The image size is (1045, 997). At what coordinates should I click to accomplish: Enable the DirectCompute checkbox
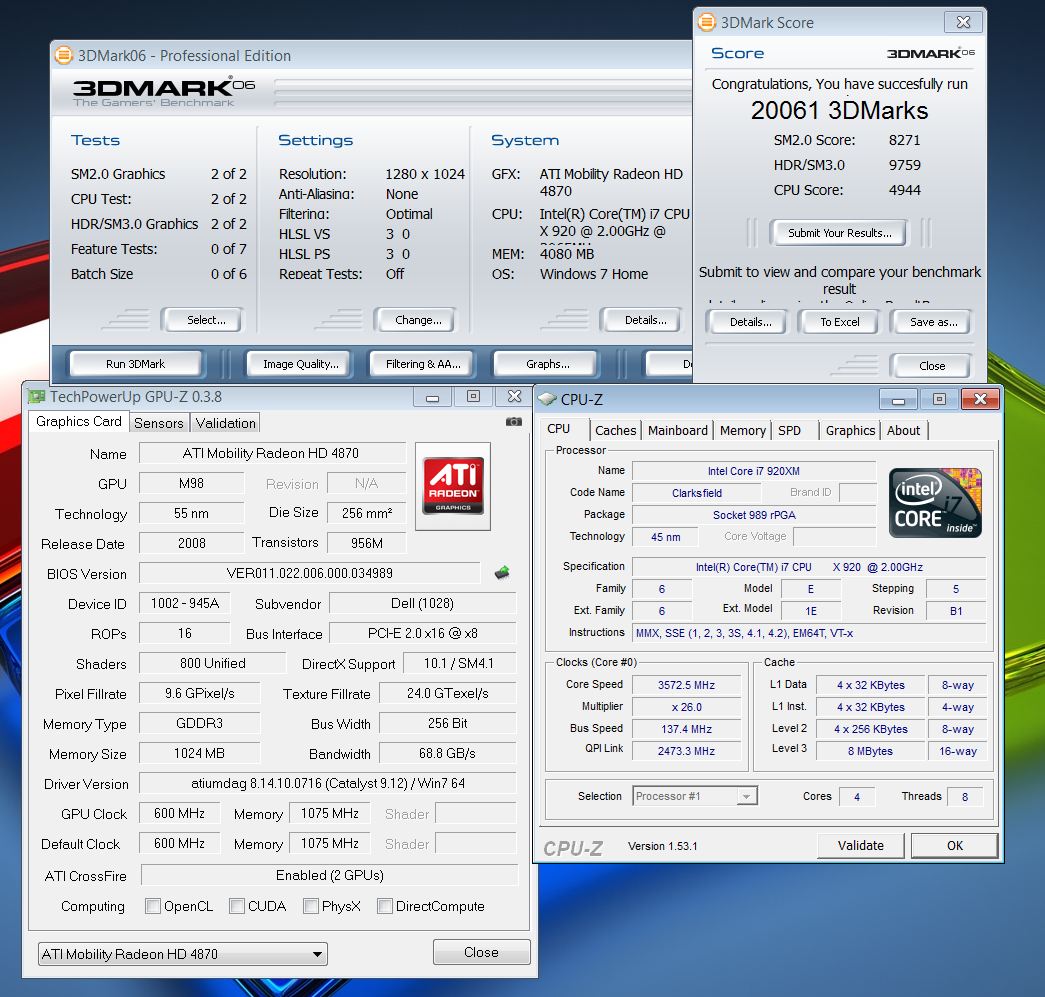pyautogui.click(x=384, y=906)
